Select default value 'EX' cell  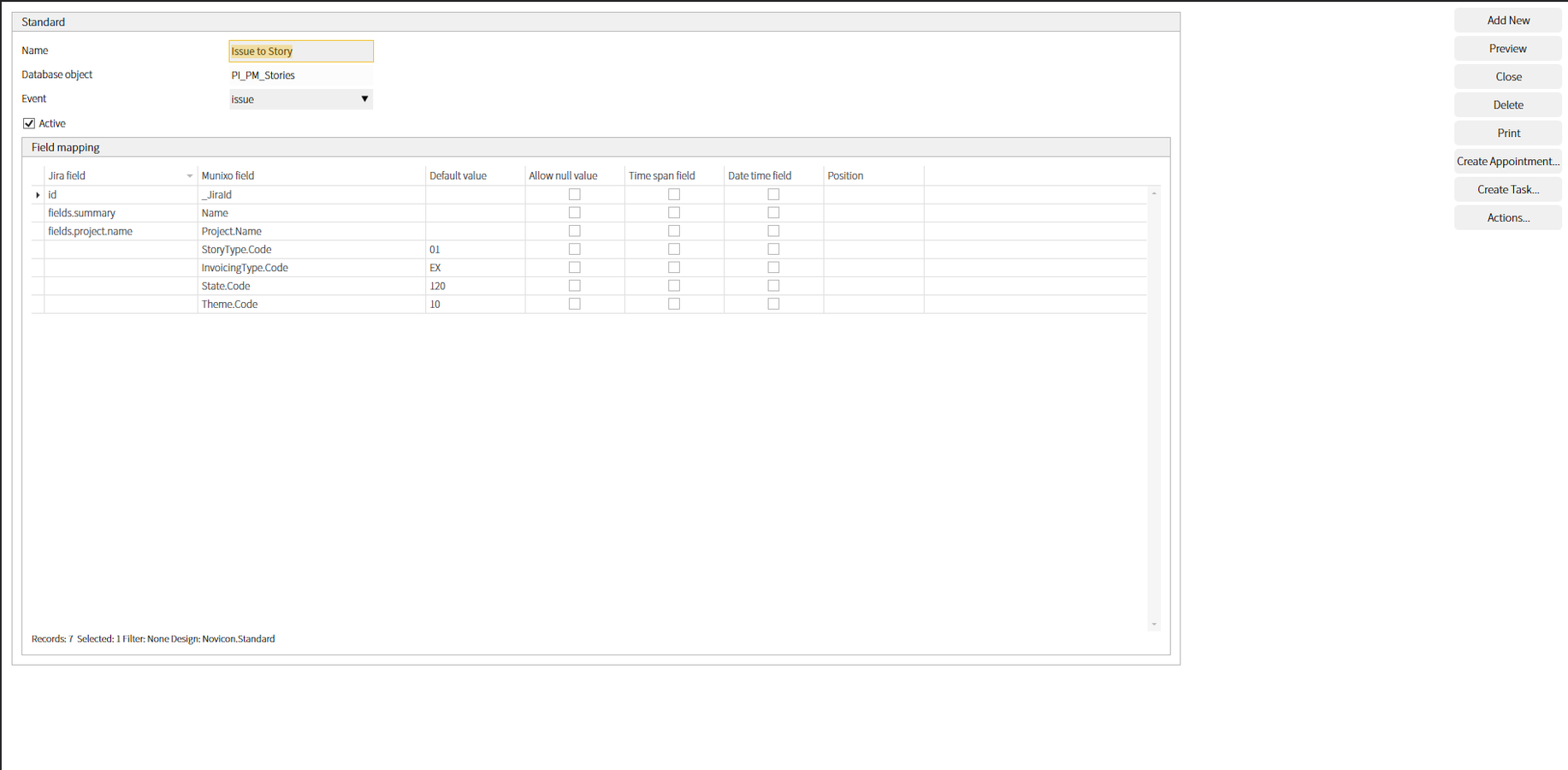475,268
